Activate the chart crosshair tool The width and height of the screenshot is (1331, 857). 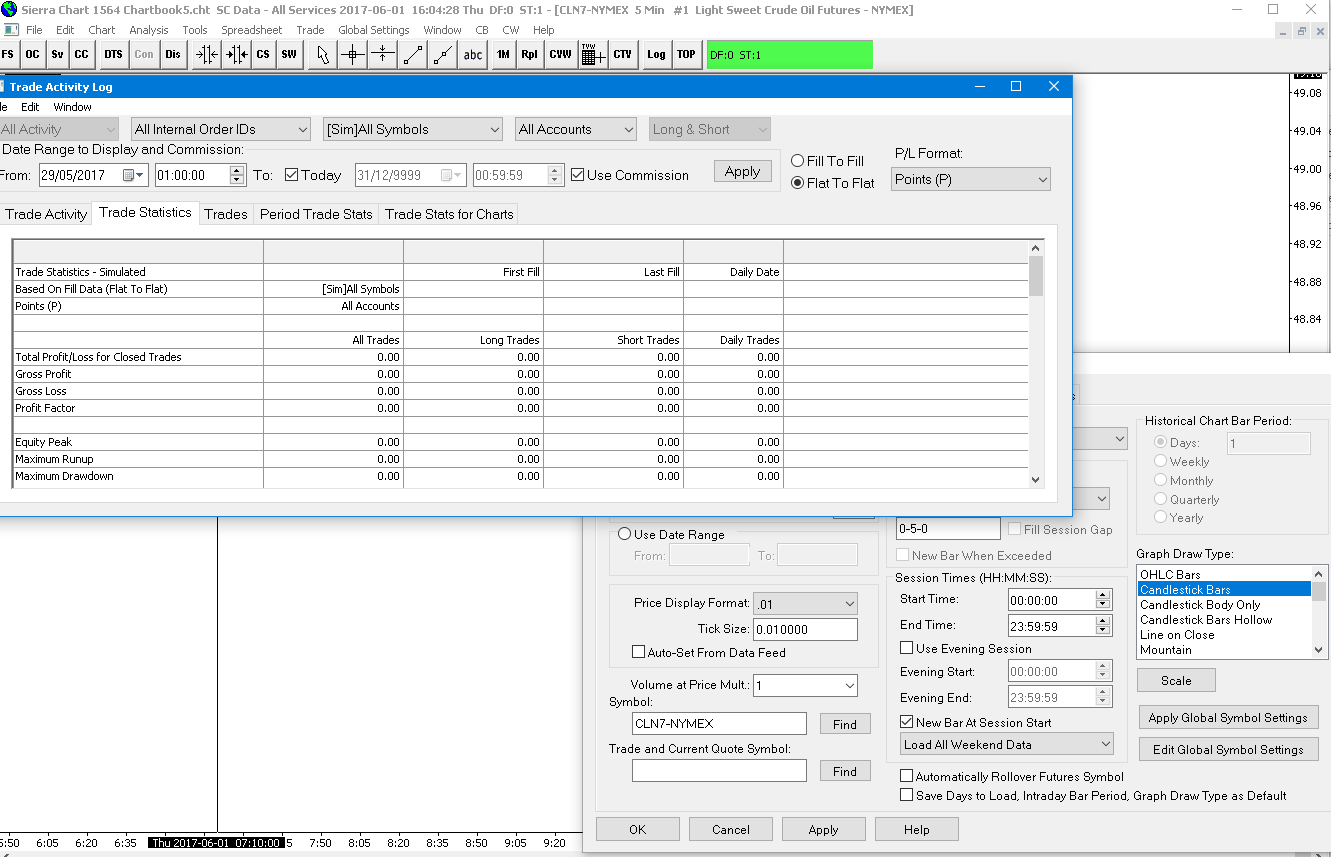[352, 55]
